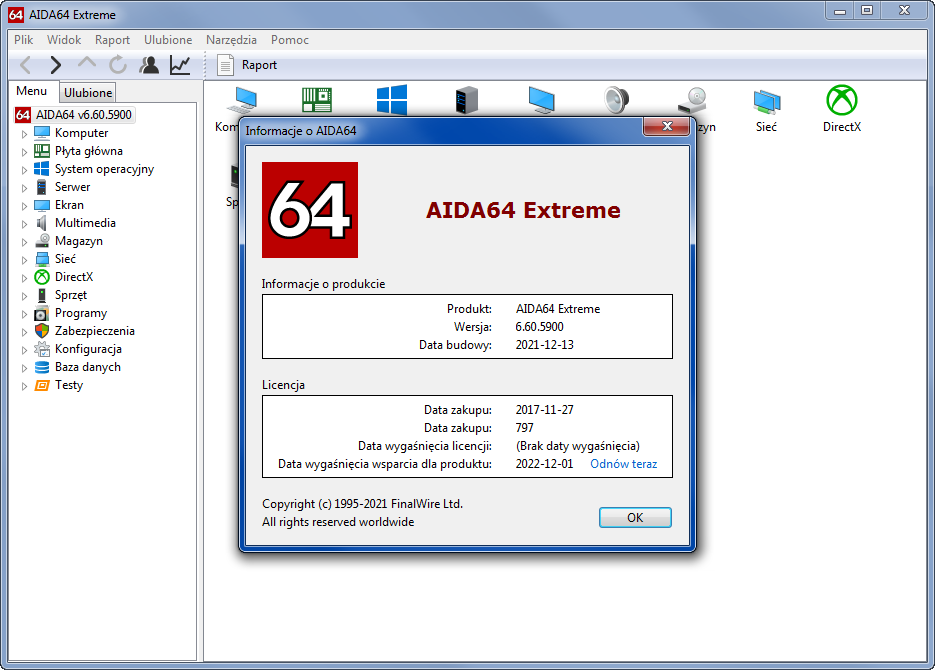Click the Odnów teraz link
This screenshot has height=670, width=935.
[x=624, y=464]
